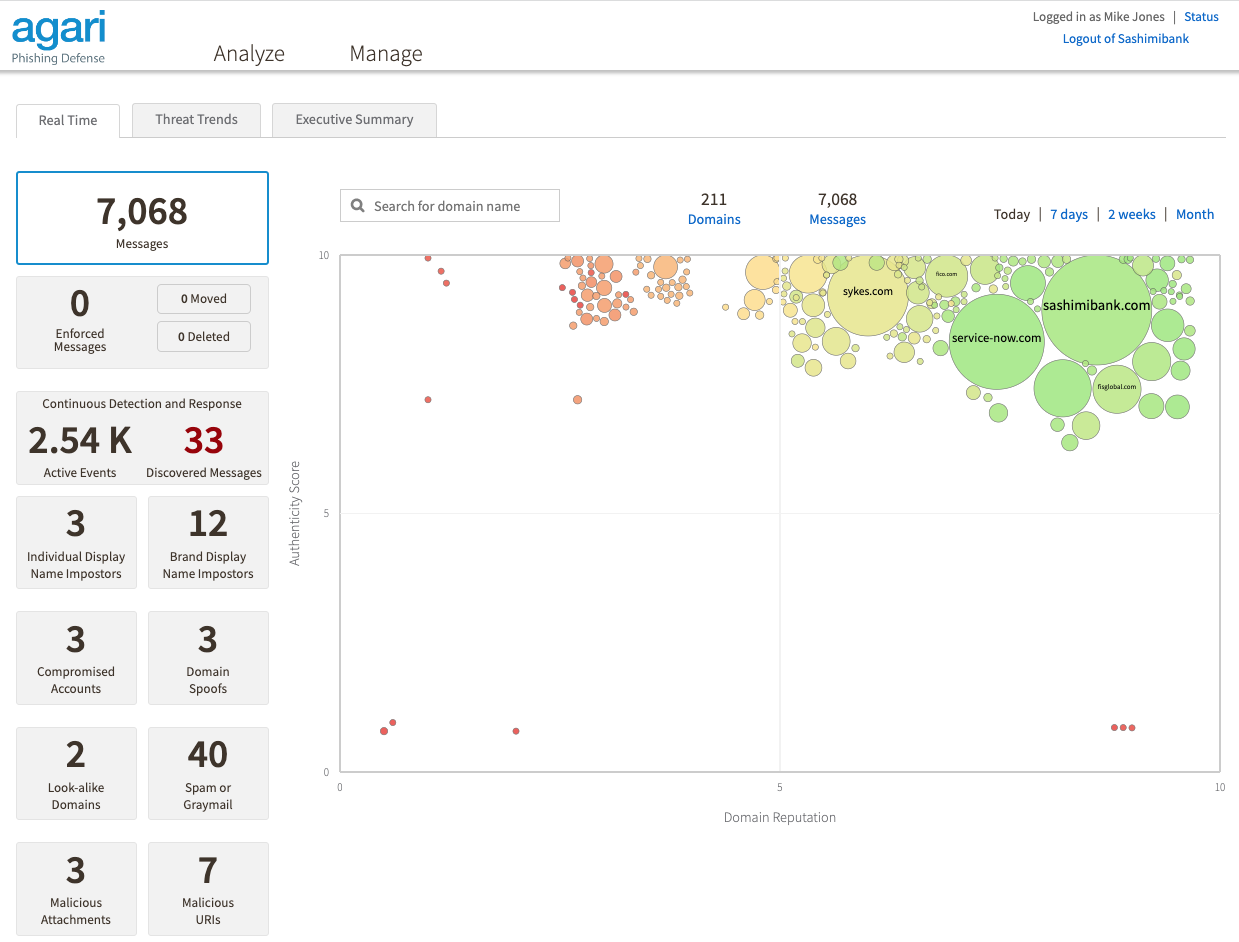Viewport: 1239px width, 942px height.
Task: Select the 2 weeks time range
Action: (1132, 214)
